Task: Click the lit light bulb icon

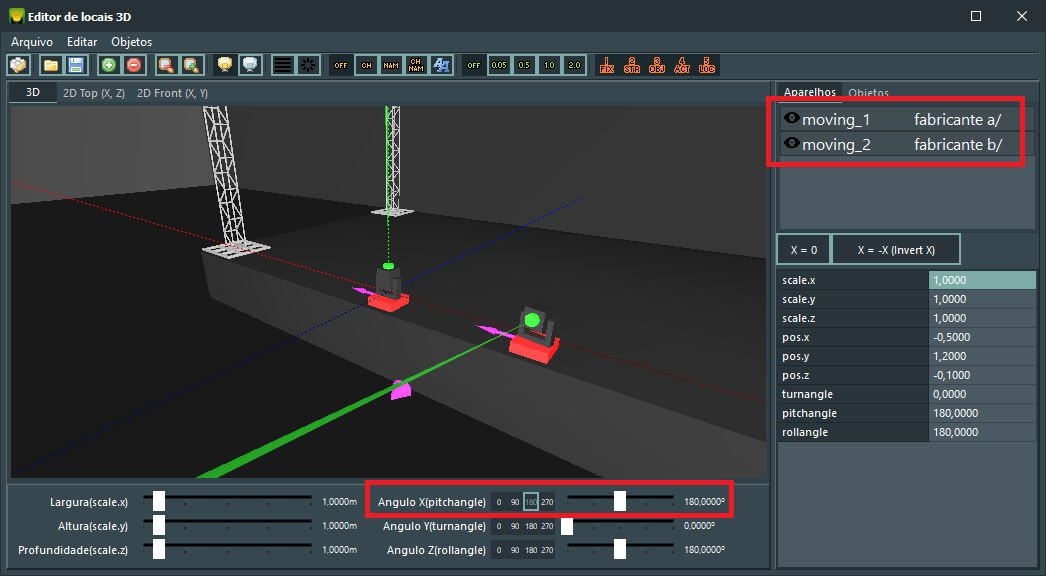Action: [226, 65]
